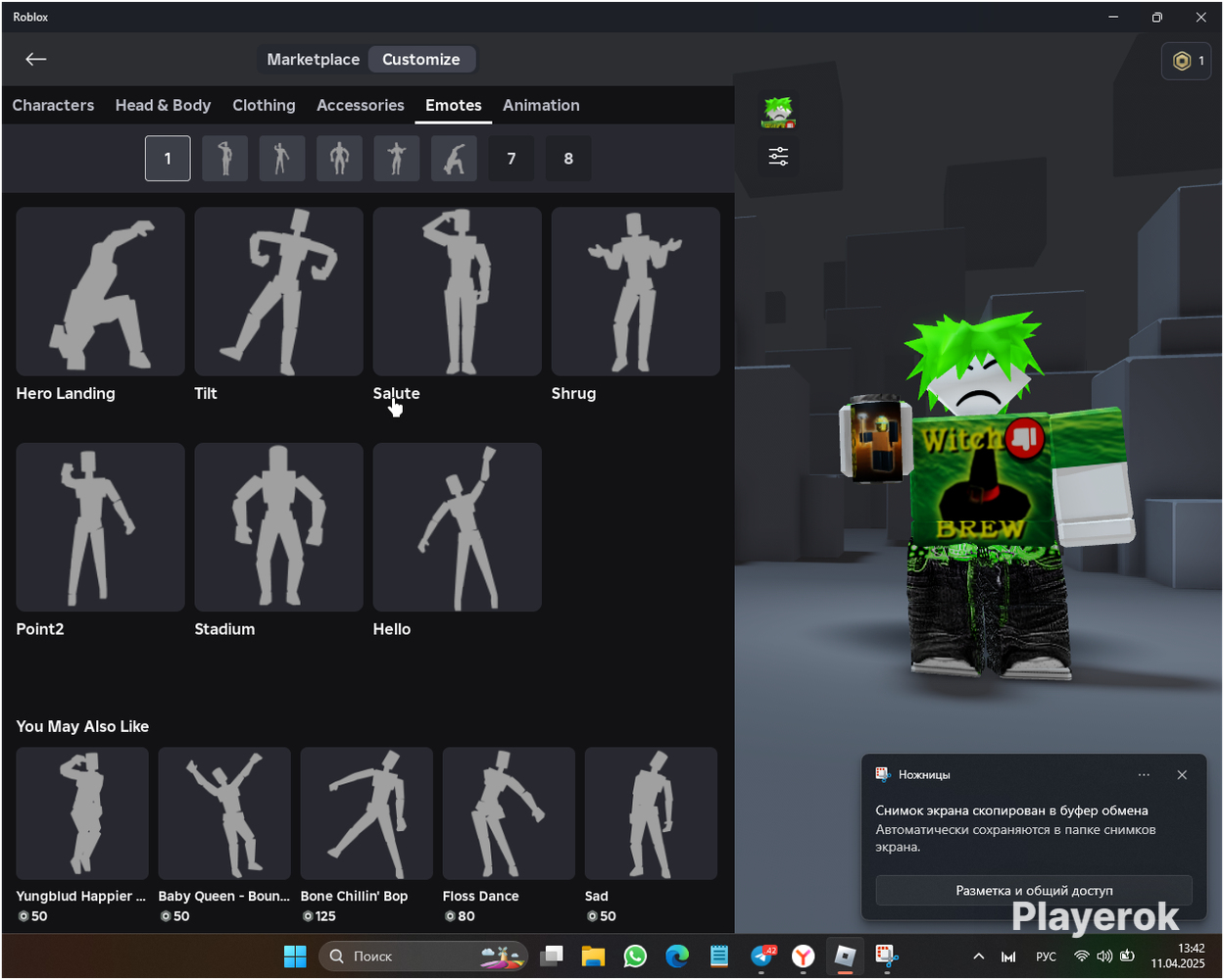Select emote slot 8
The height and width of the screenshot is (980, 1224).
[568, 158]
